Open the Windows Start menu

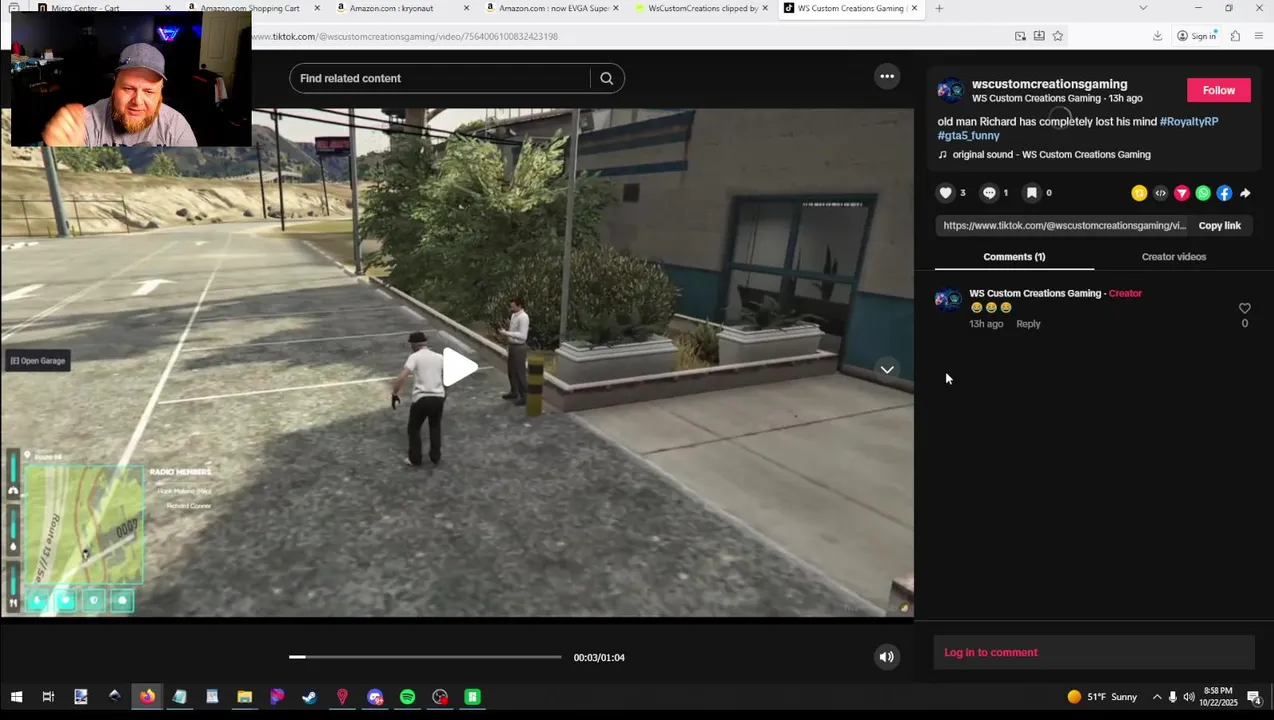[x=16, y=697]
